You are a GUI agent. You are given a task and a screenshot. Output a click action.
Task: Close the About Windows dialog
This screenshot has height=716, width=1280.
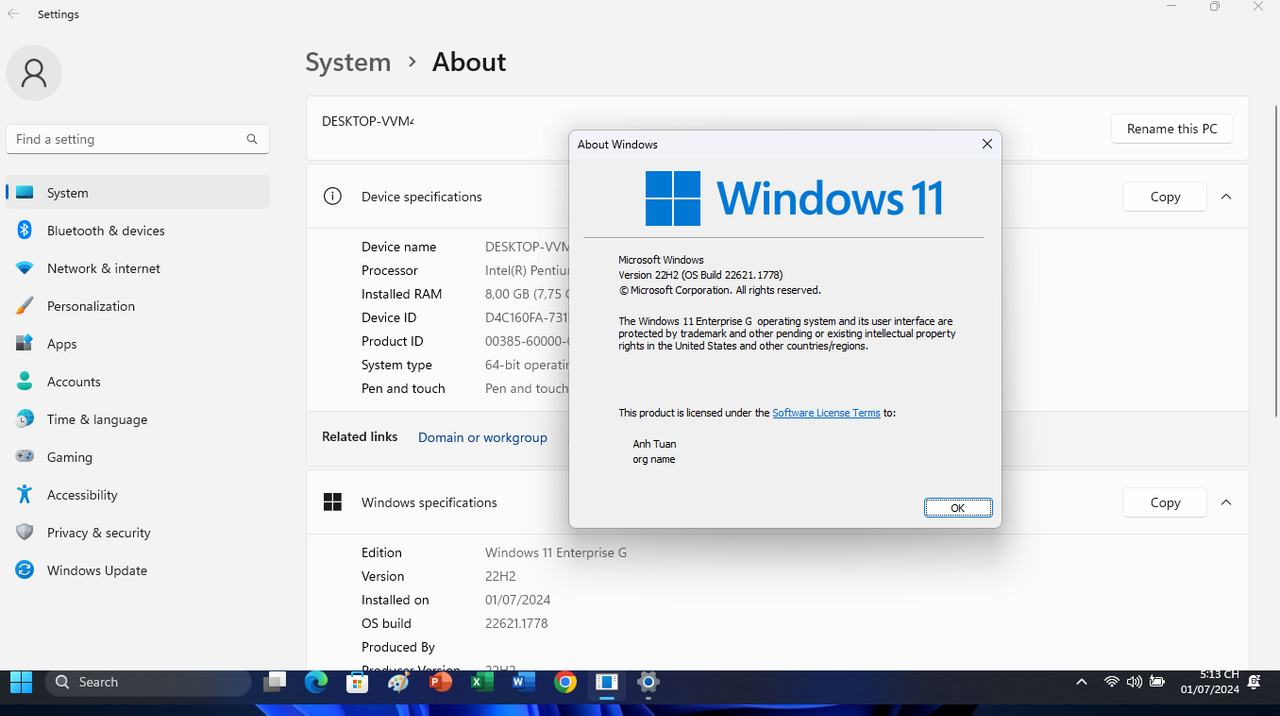[987, 144]
